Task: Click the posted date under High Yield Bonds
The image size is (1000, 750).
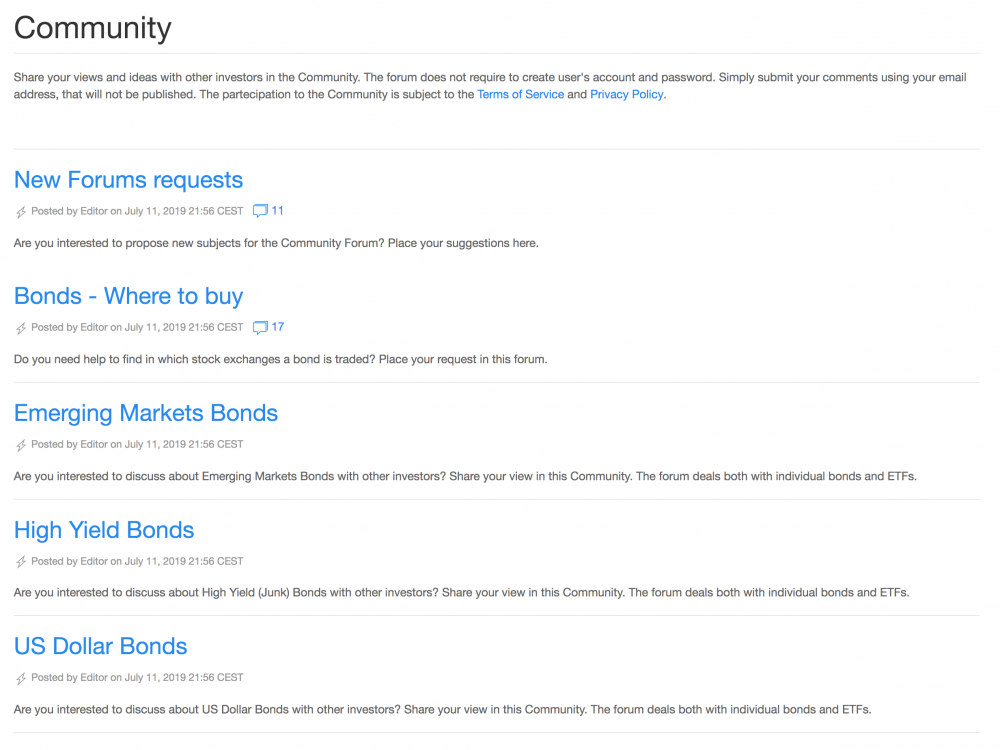Action: pyautogui.click(x=184, y=561)
